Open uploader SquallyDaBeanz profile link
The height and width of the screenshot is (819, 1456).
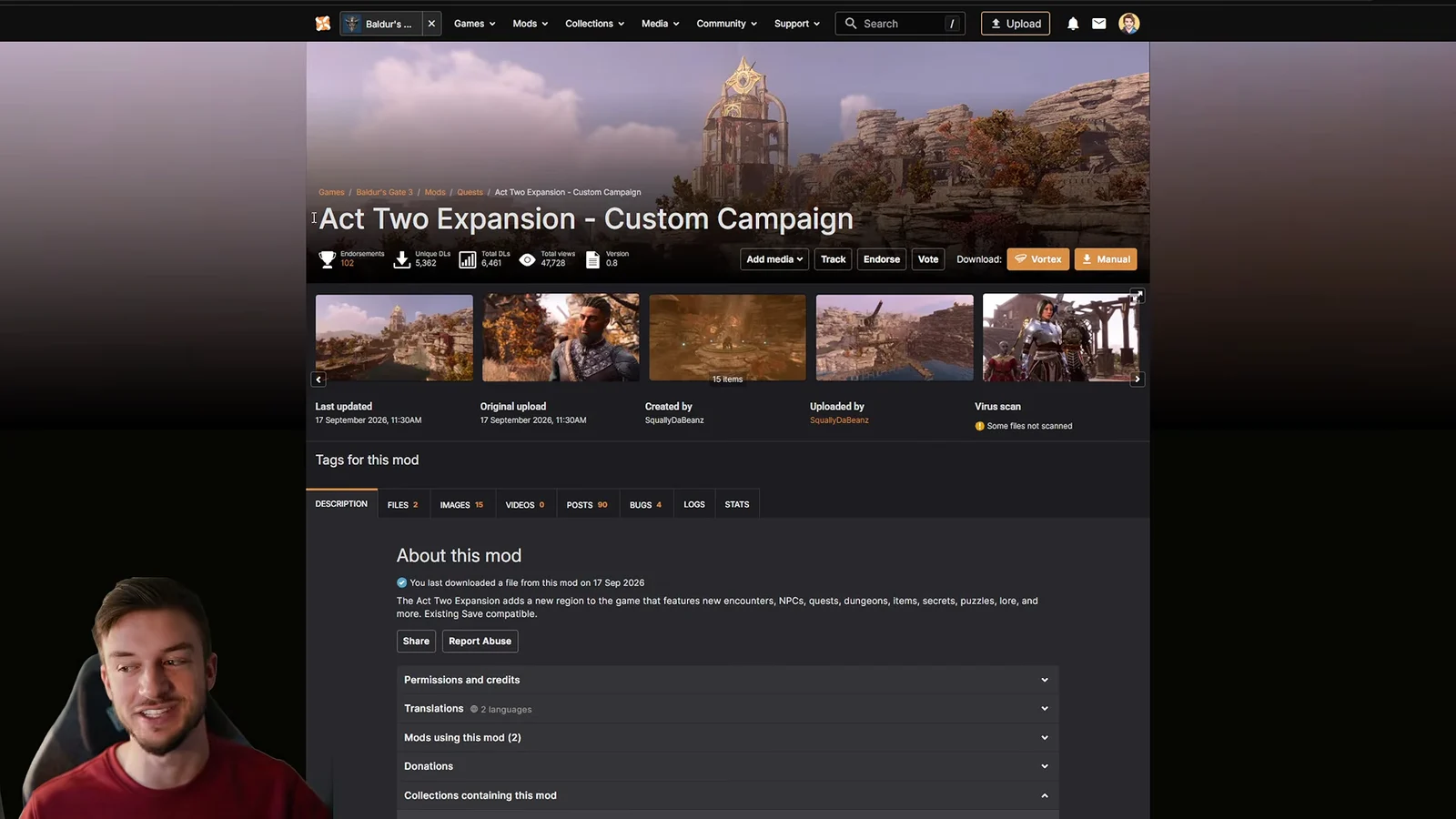pos(839,420)
